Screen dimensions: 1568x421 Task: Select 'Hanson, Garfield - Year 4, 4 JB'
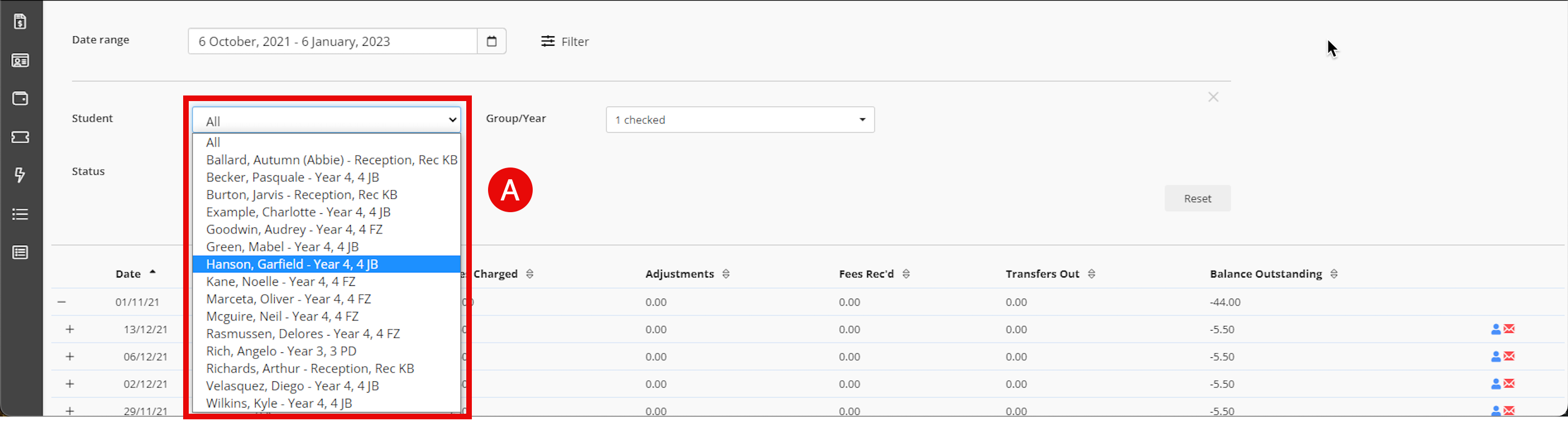(x=292, y=264)
